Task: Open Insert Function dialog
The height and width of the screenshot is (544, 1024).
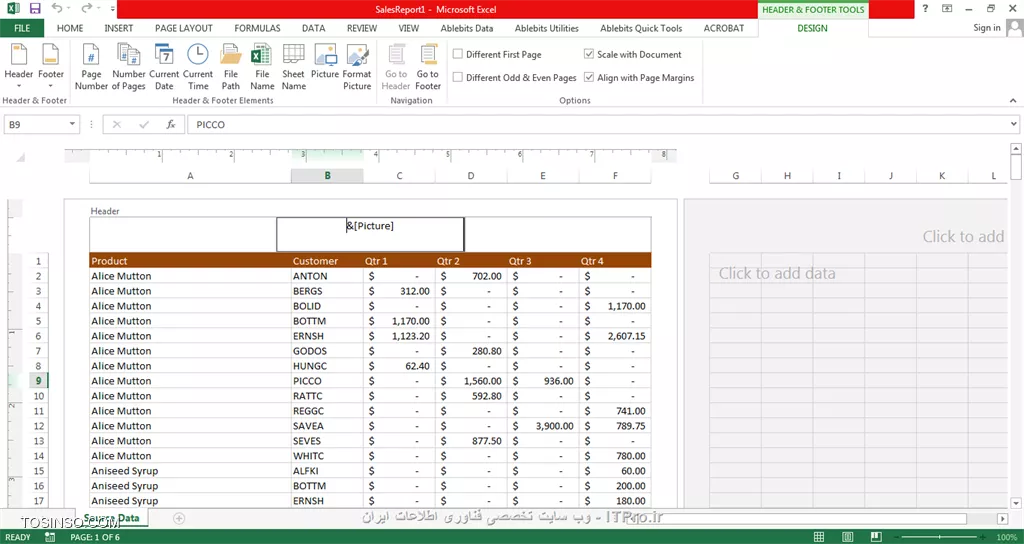Action: 170,124
